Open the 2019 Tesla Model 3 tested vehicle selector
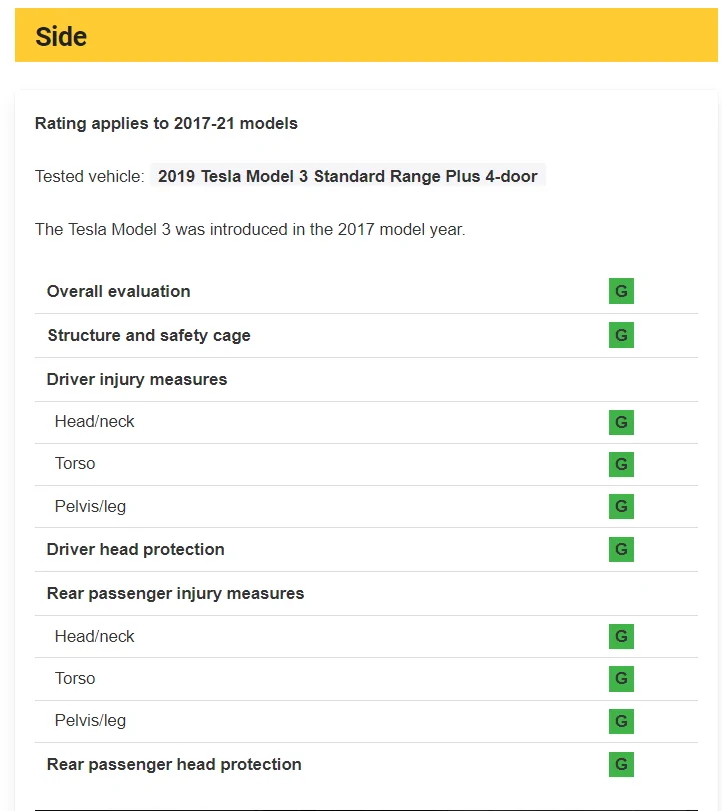This screenshot has height=811, width=722. pos(348,176)
